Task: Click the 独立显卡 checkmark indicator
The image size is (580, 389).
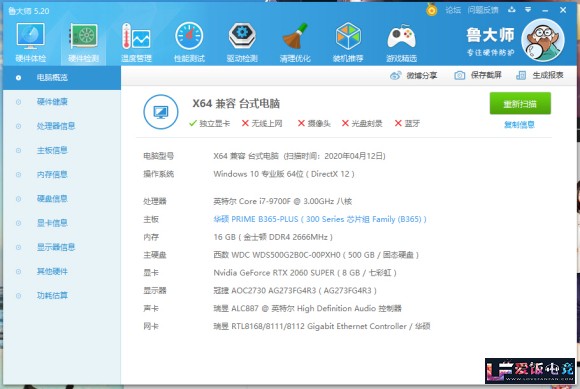Action: tap(209, 124)
